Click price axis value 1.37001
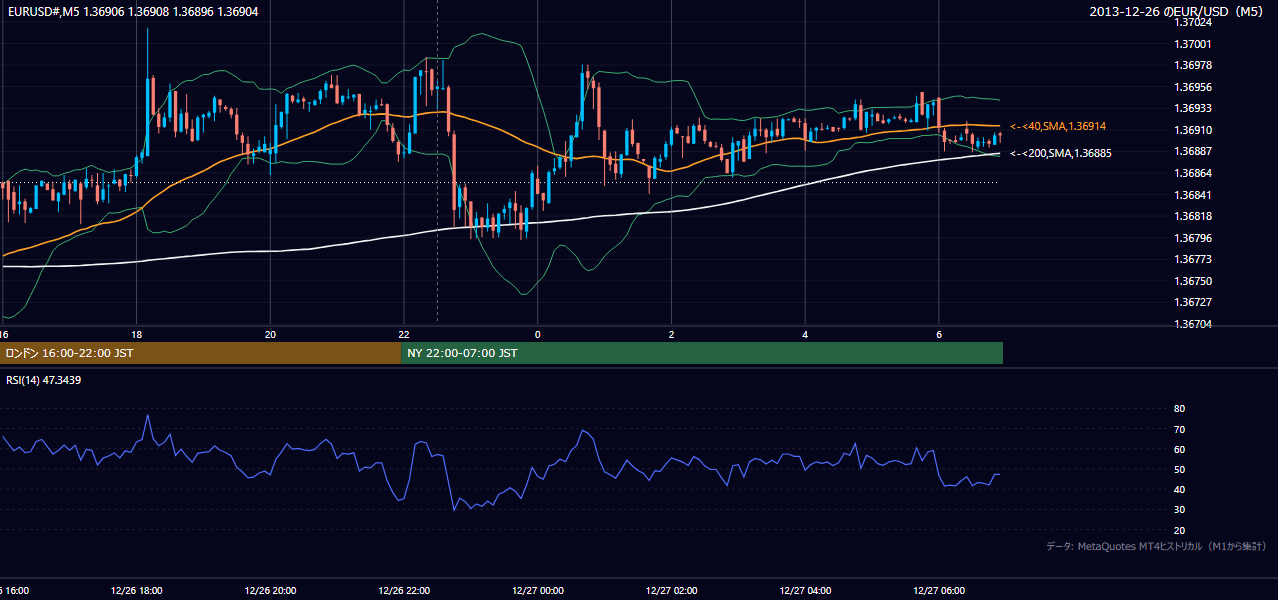The image size is (1278, 600). click(1193, 44)
